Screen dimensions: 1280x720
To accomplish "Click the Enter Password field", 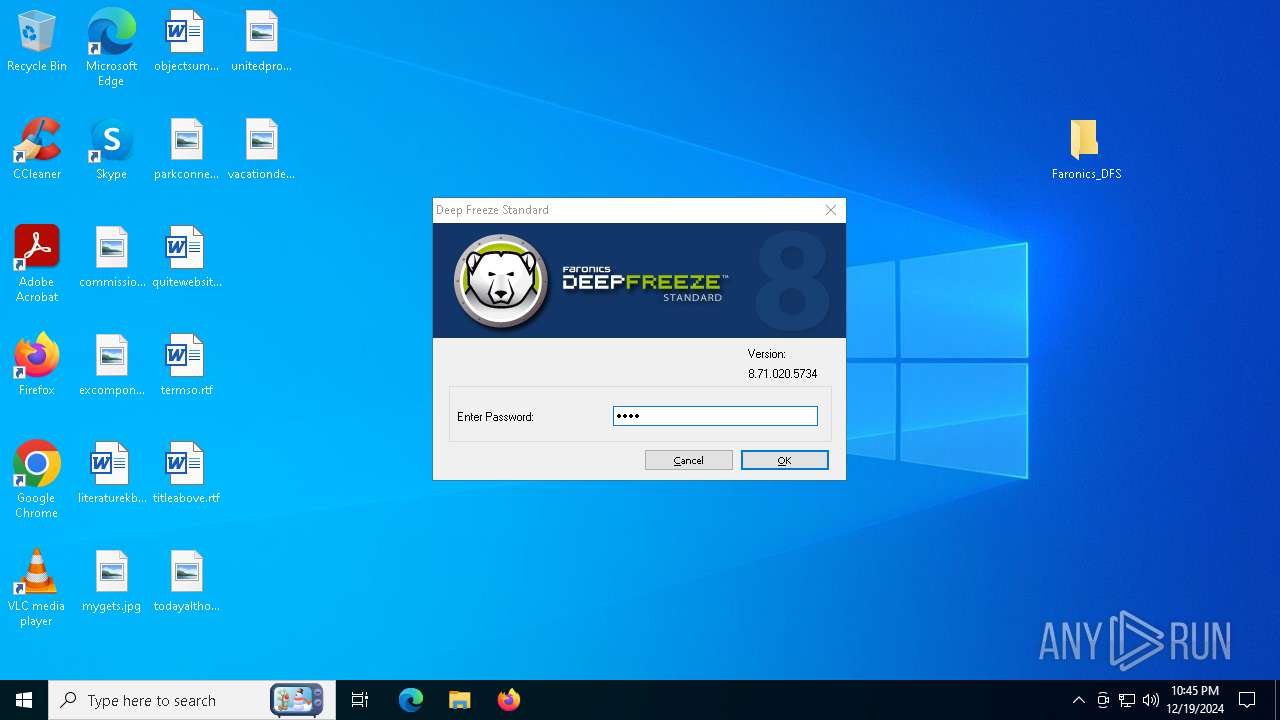I will (715, 416).
